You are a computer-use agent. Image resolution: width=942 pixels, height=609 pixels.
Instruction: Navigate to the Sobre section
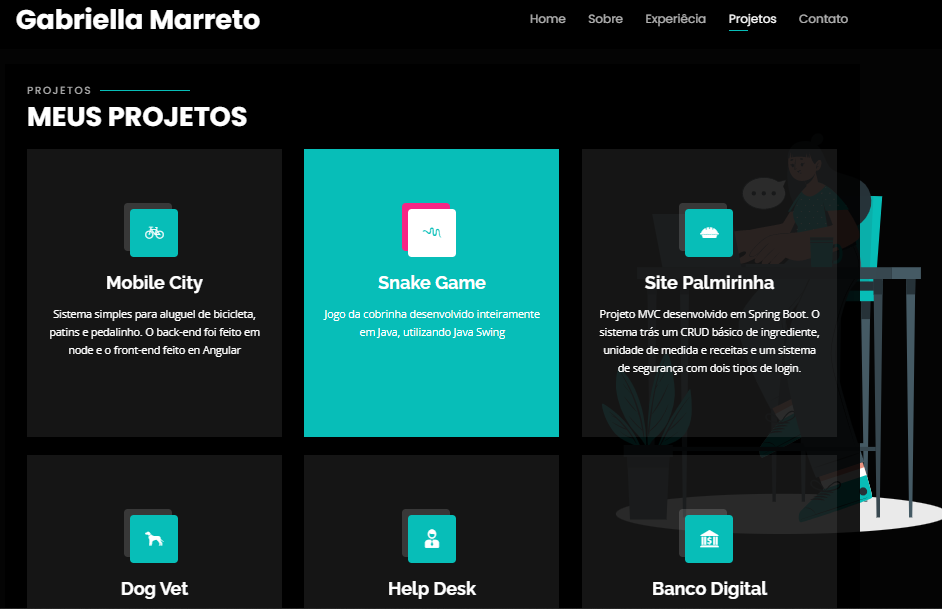pyautogui.click(x=605, y=18)
